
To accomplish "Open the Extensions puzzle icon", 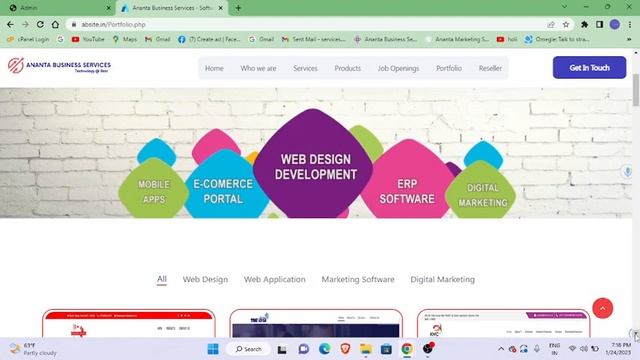I will (584, 24).
